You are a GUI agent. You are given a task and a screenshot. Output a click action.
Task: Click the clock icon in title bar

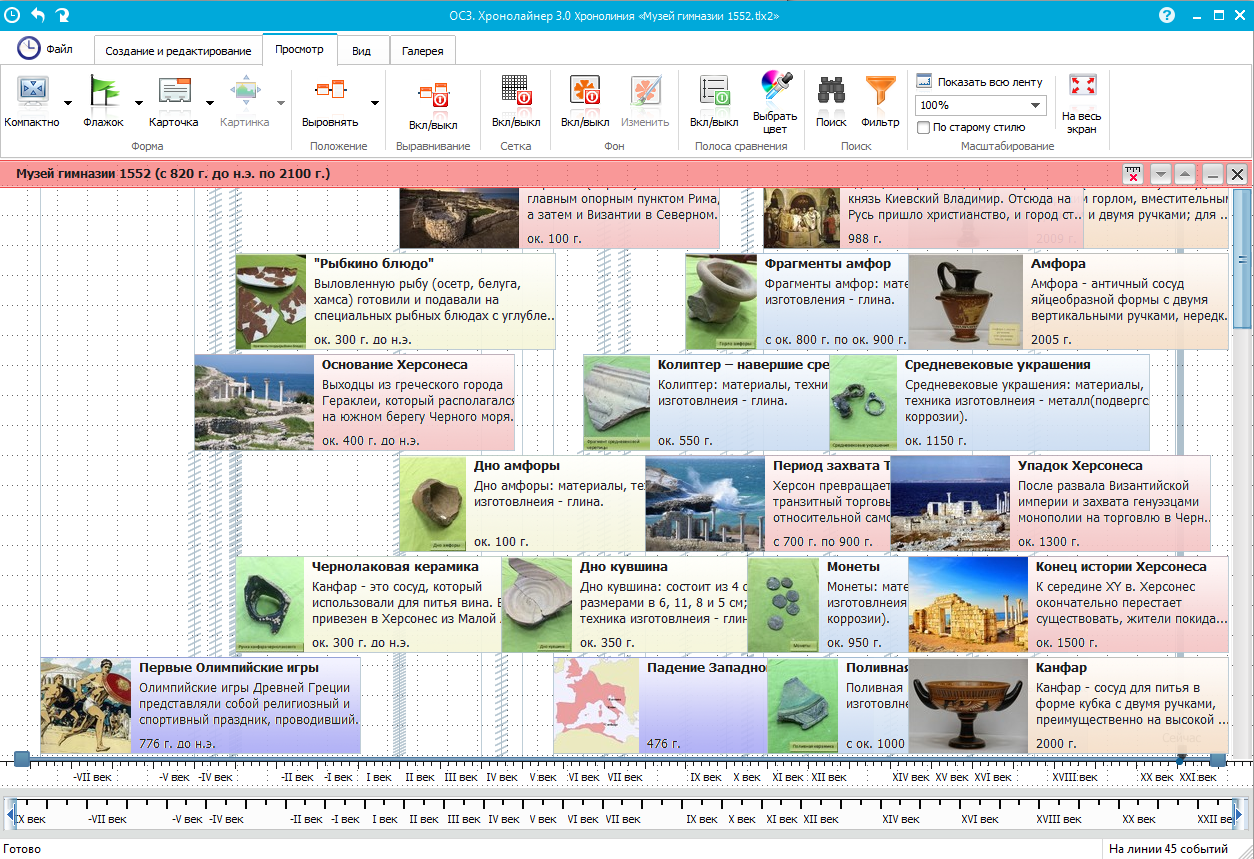(x=13, y=15)
